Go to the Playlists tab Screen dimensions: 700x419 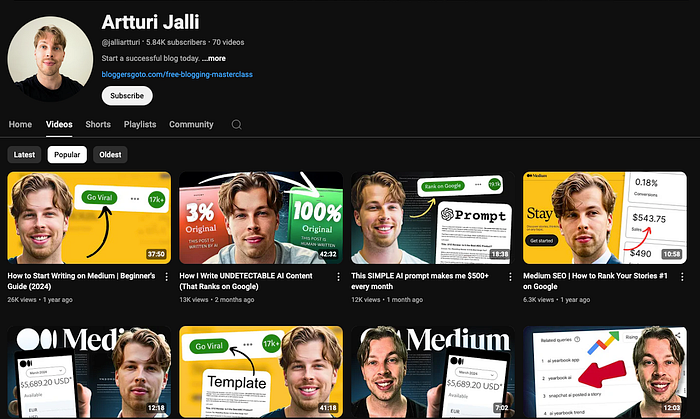click(x=140, y=124)
